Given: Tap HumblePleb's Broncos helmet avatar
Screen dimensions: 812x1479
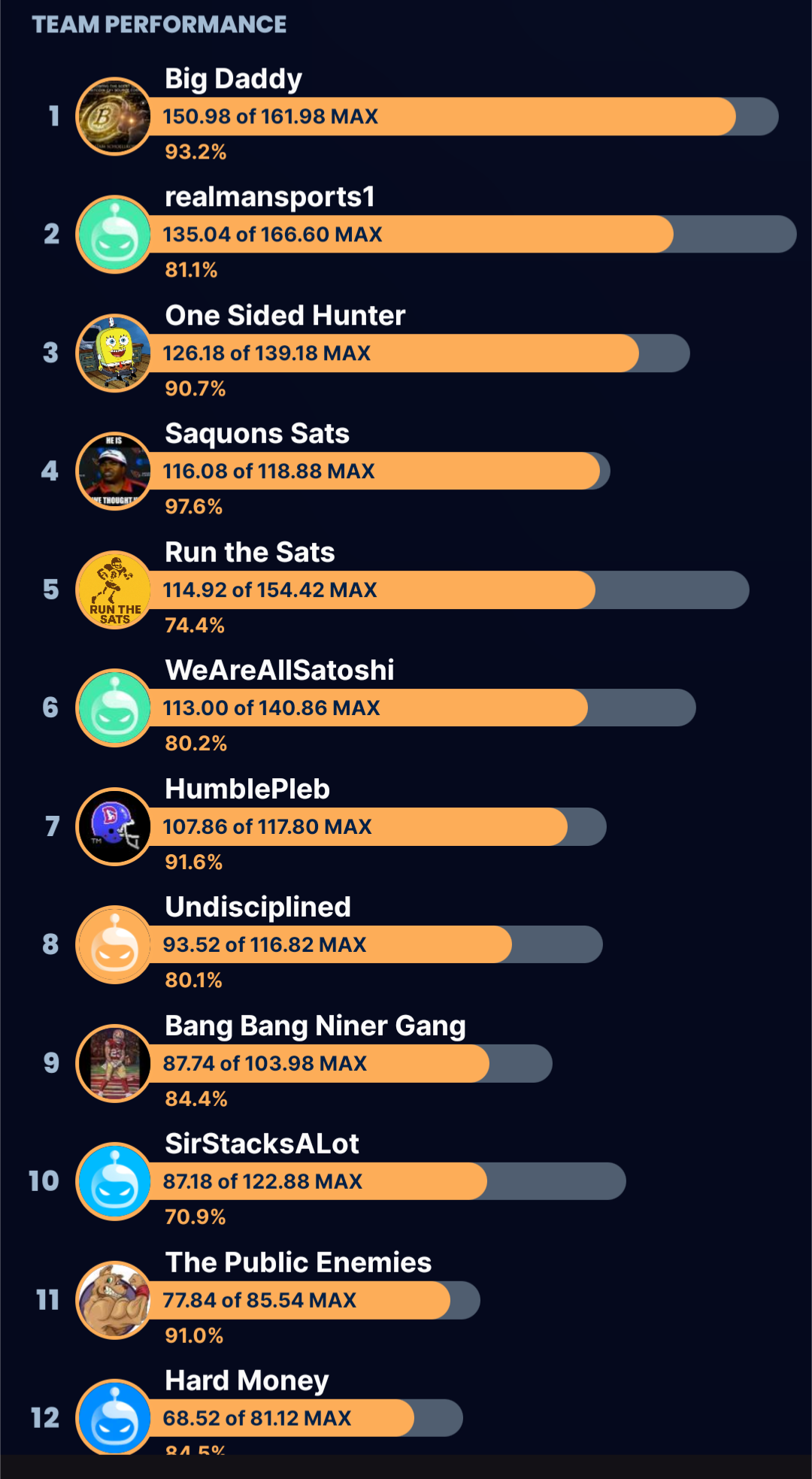Looking at the screenshot, I should [114, 827].
